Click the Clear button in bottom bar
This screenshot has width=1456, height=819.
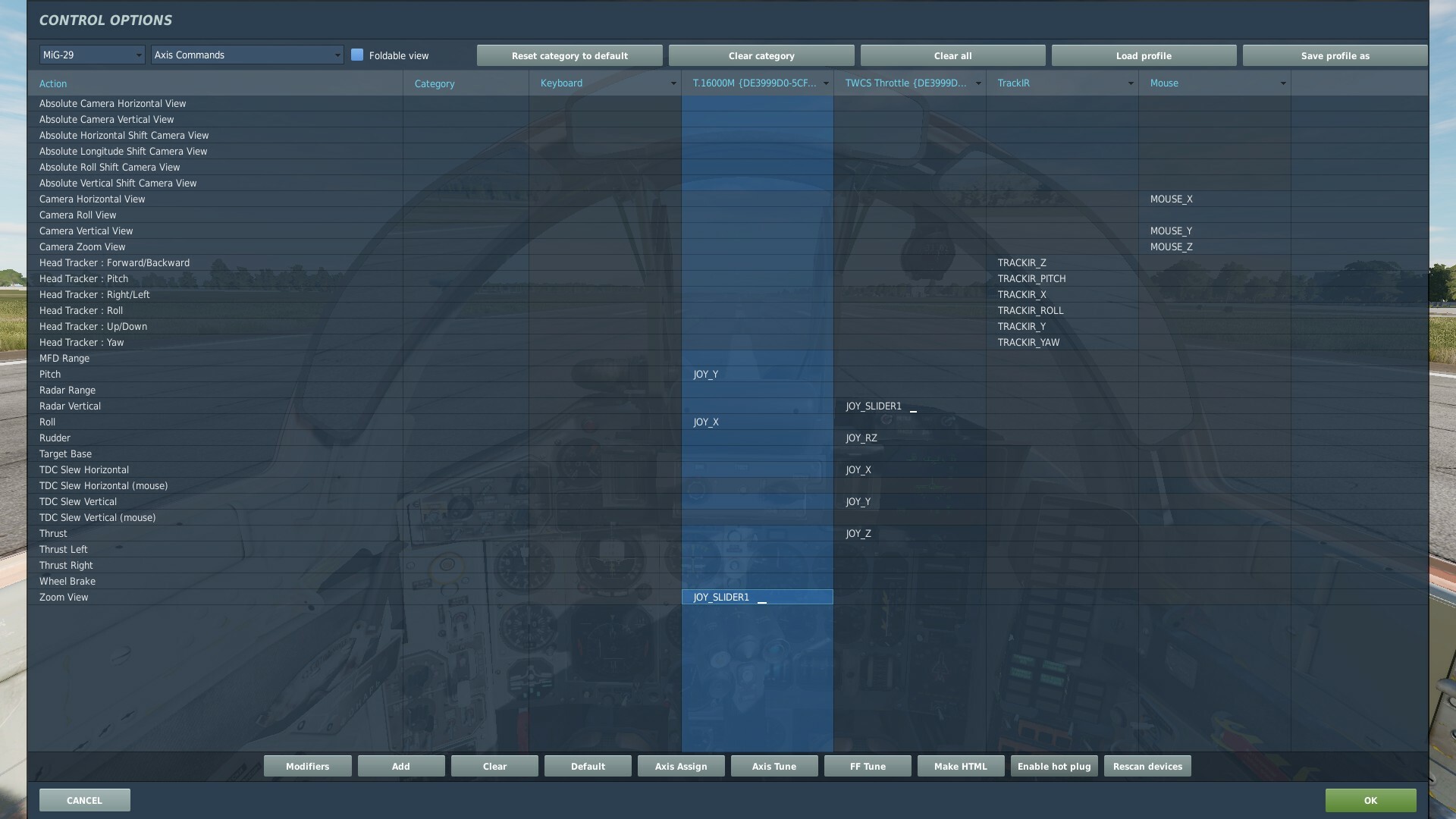pyautogui.click(x=494, y=766)
